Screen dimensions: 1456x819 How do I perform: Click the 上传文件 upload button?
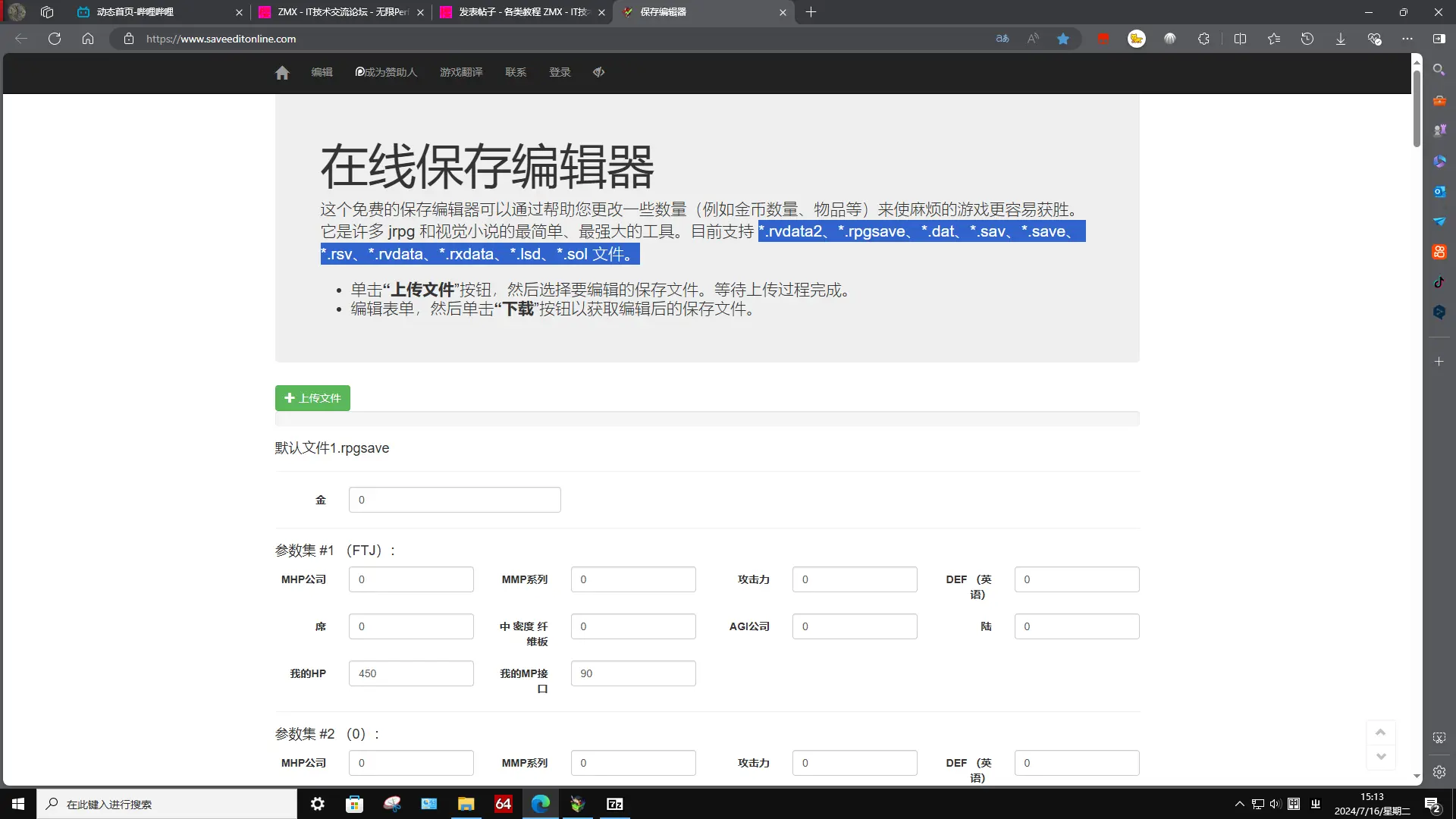312,398
